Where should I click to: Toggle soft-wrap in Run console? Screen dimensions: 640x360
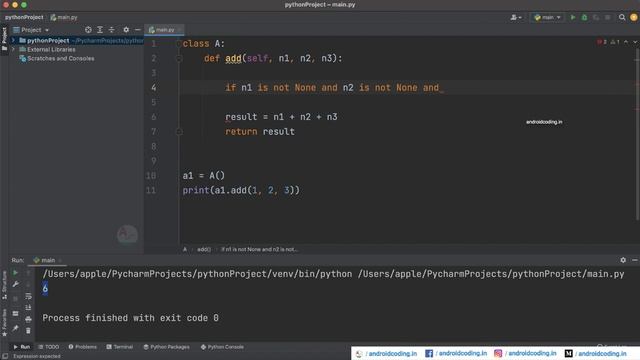[x=28, y=296]
